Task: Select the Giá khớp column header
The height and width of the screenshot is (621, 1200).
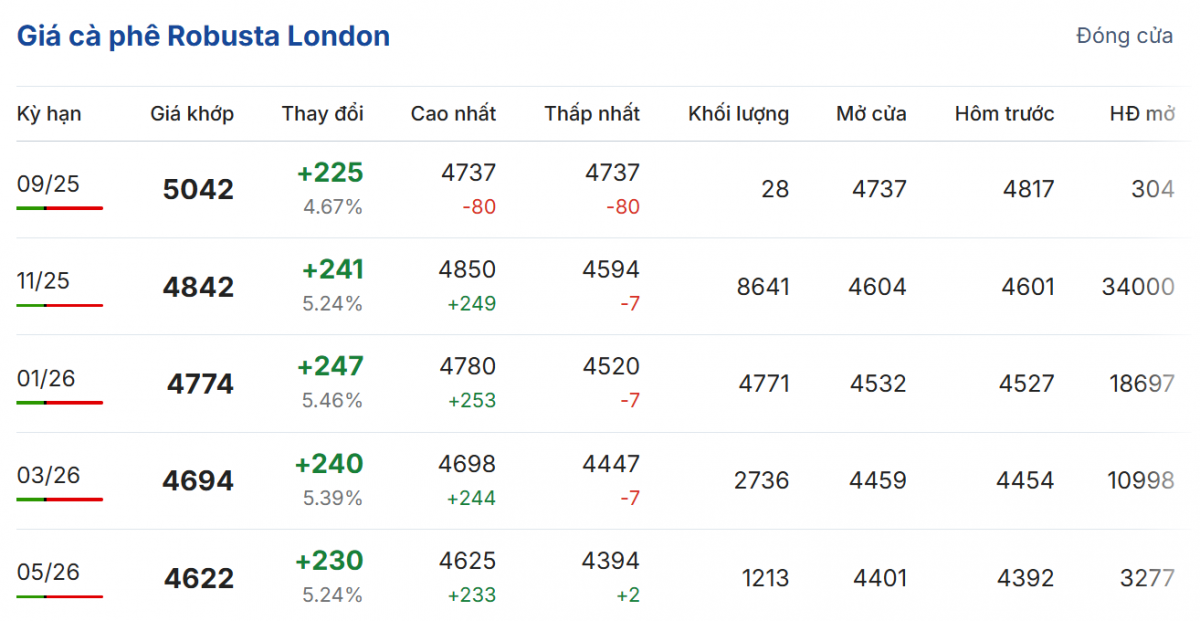Action: [192, 114]
